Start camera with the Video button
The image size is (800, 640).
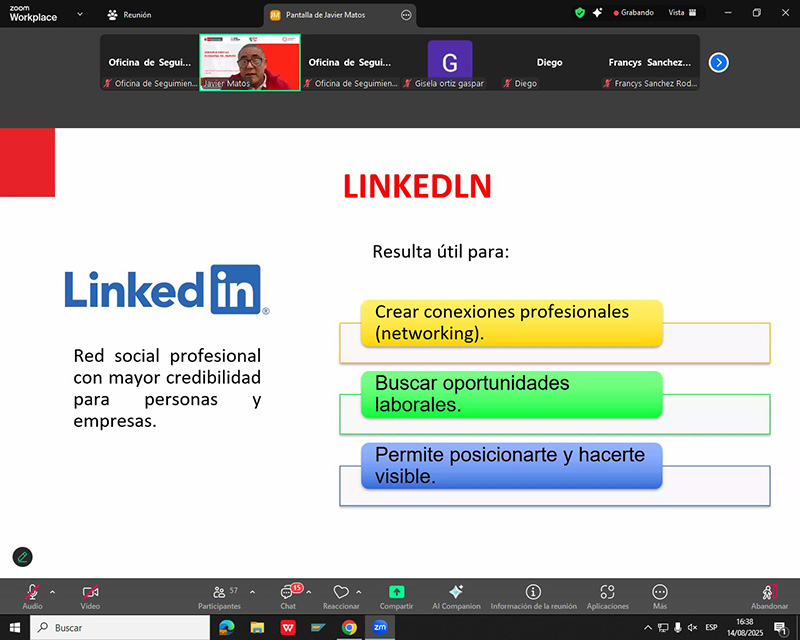tap(90, 596)
